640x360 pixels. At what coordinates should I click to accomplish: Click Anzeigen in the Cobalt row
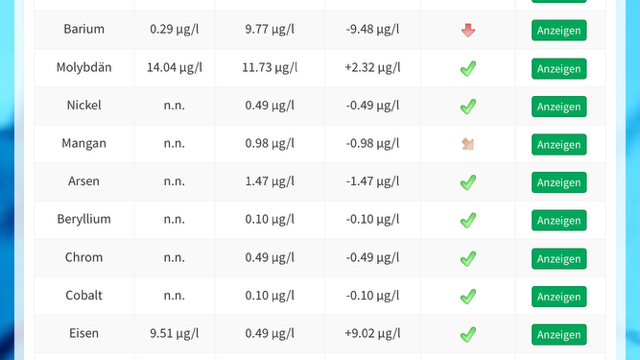pyautogui.click(x=559, y=297)
